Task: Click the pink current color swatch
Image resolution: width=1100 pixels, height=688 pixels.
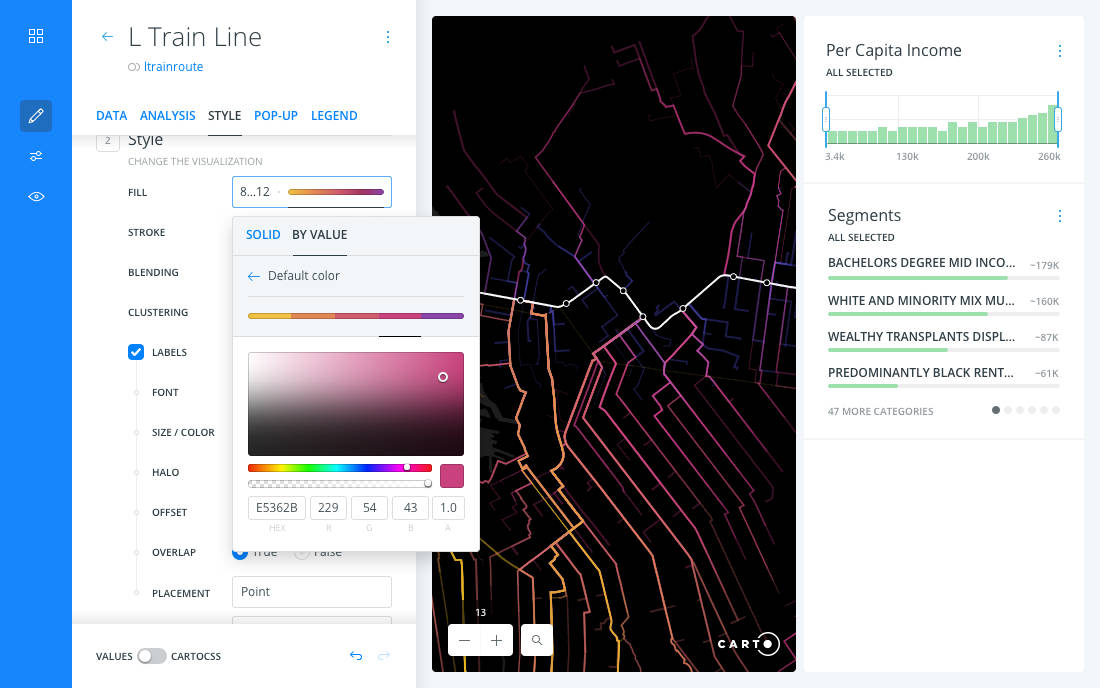Action: click(451, 475)
